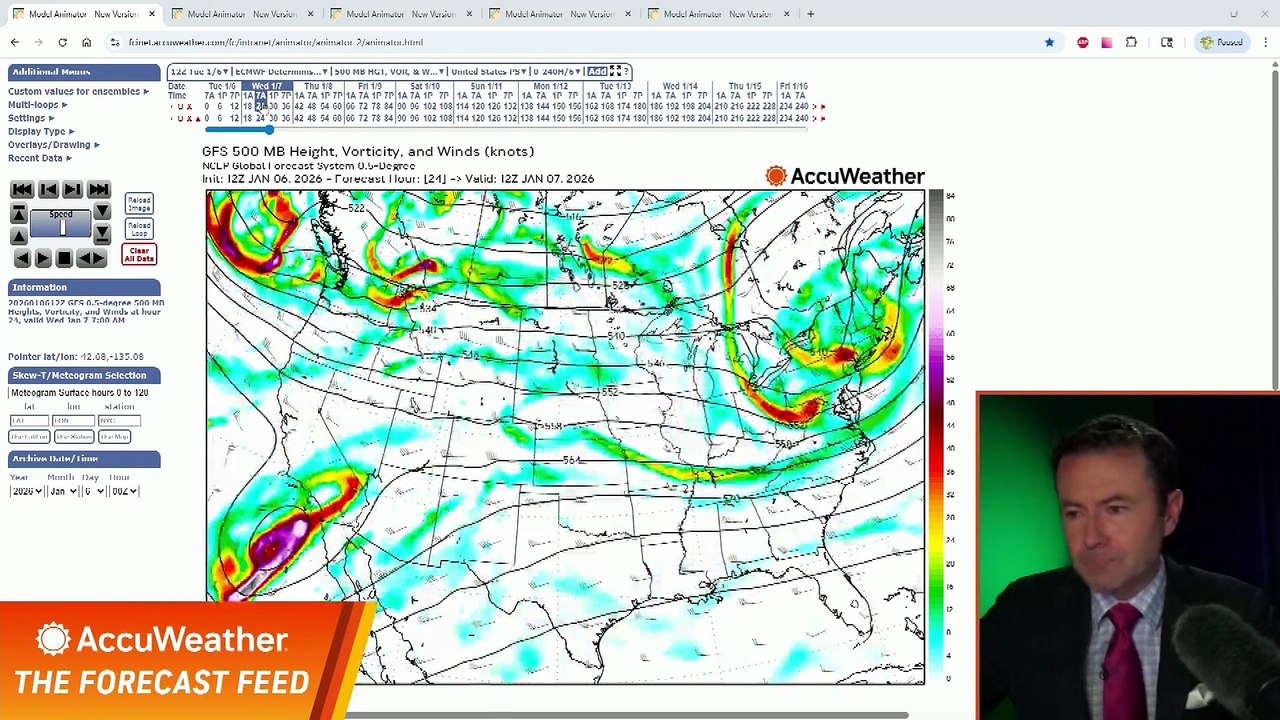Click the plain down arrow right of the Speed slider
Viewport: 1280px width, 720px height.
click(x=102, y=213)
